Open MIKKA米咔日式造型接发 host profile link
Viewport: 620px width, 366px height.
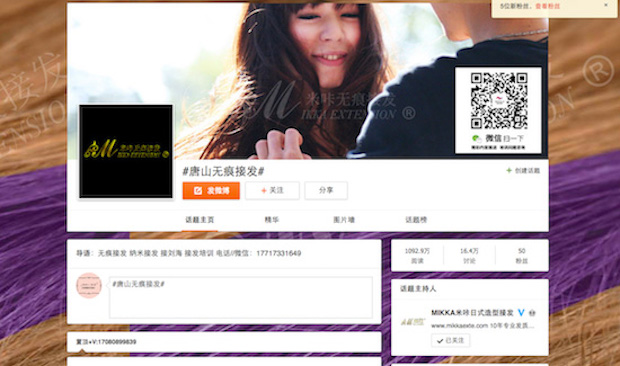(x=472, y=313)
